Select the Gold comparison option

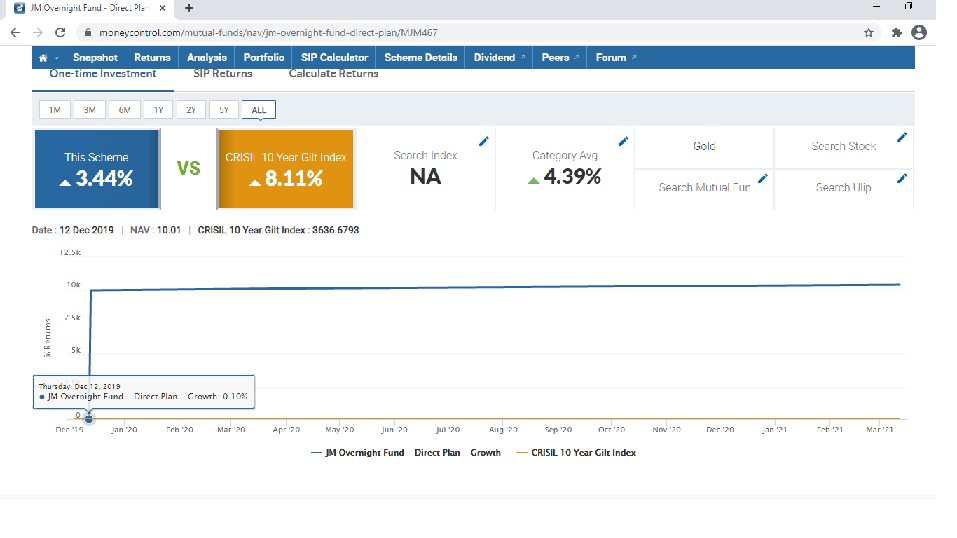click(704, 147)
